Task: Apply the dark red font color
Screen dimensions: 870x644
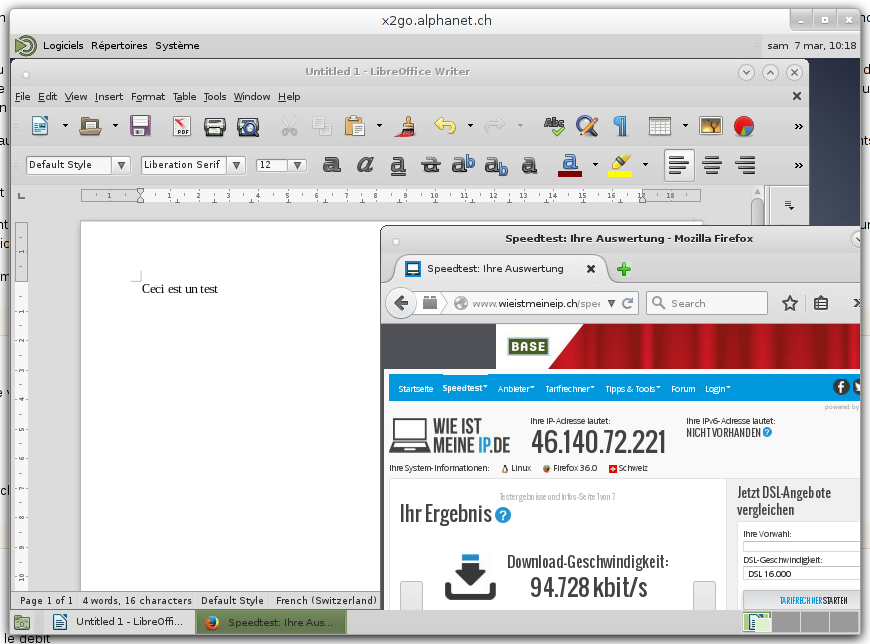Action: (570, 165)
